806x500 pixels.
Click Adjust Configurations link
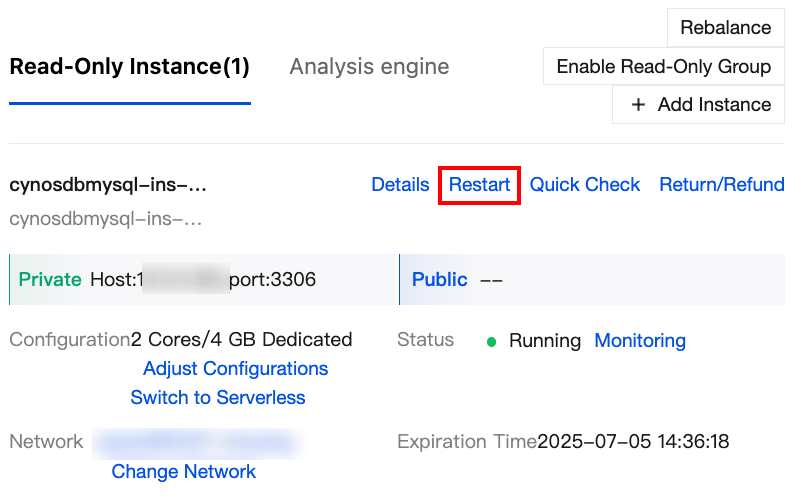pyautogui.click(x=235, y=369)
